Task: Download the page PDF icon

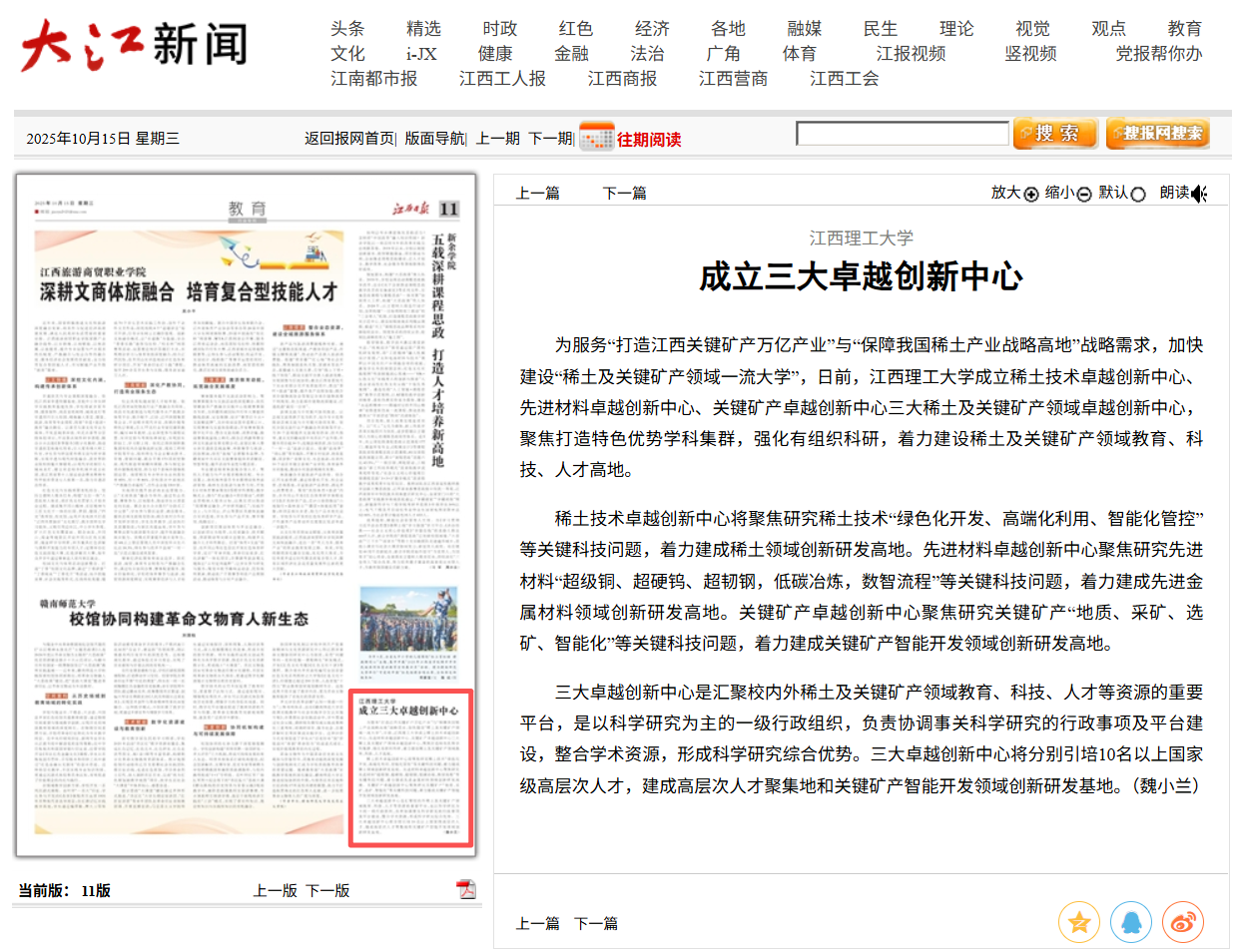Action: pyautogui.click(x=466, y=889)
